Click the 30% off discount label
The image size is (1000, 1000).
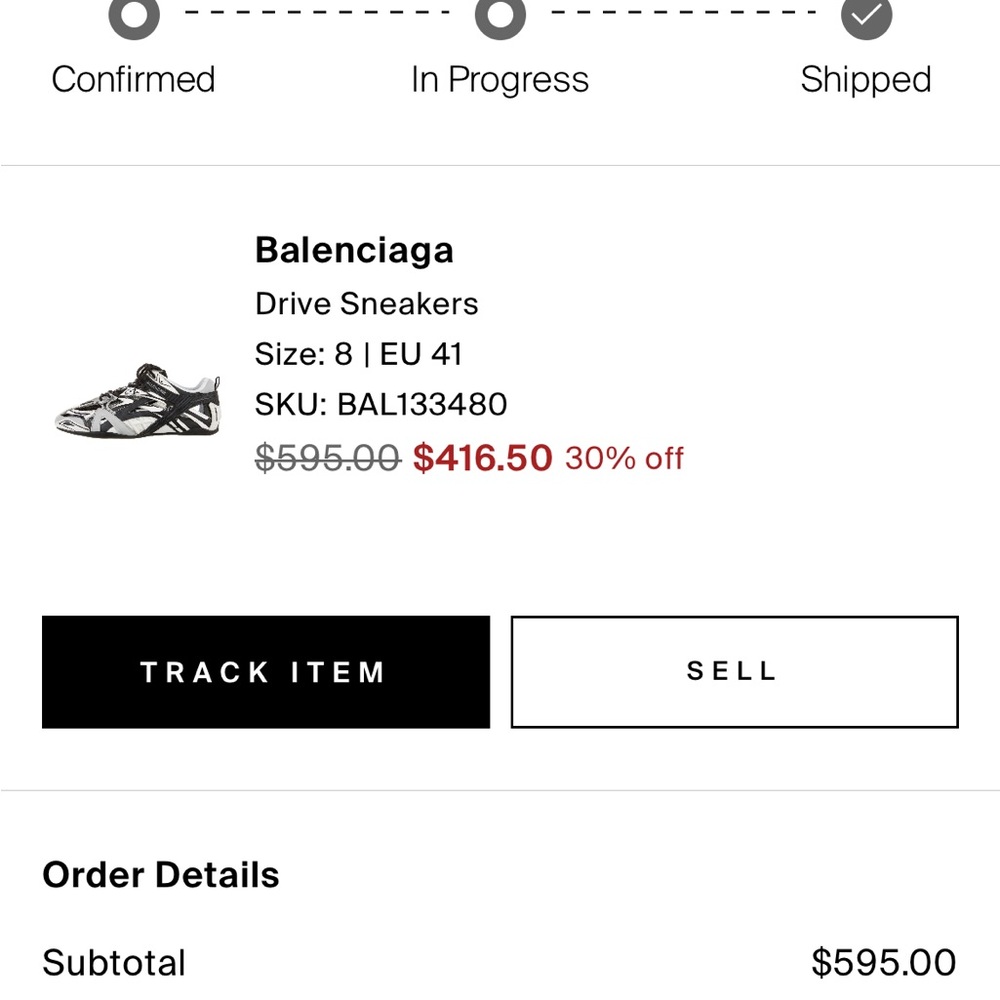coord(624,459)
